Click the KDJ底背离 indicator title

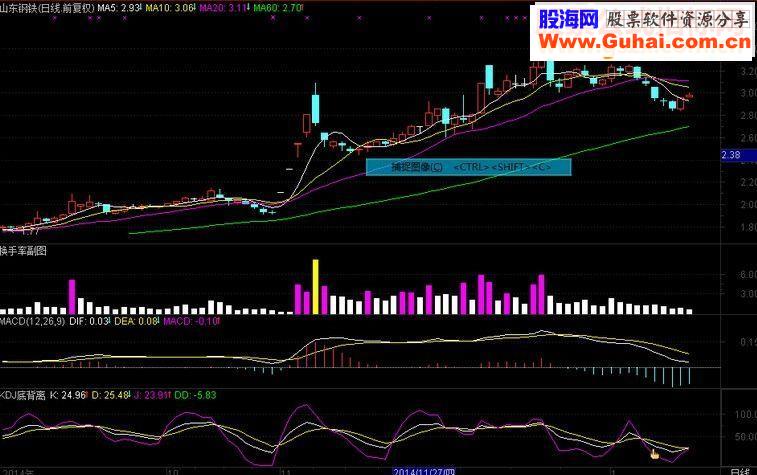click(x=23, y=395)
